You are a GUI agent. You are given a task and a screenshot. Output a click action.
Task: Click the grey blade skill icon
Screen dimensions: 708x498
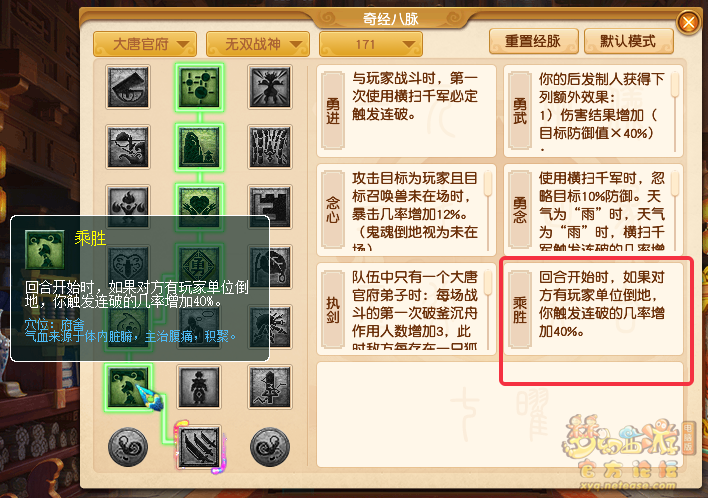(x=128, y=87)
